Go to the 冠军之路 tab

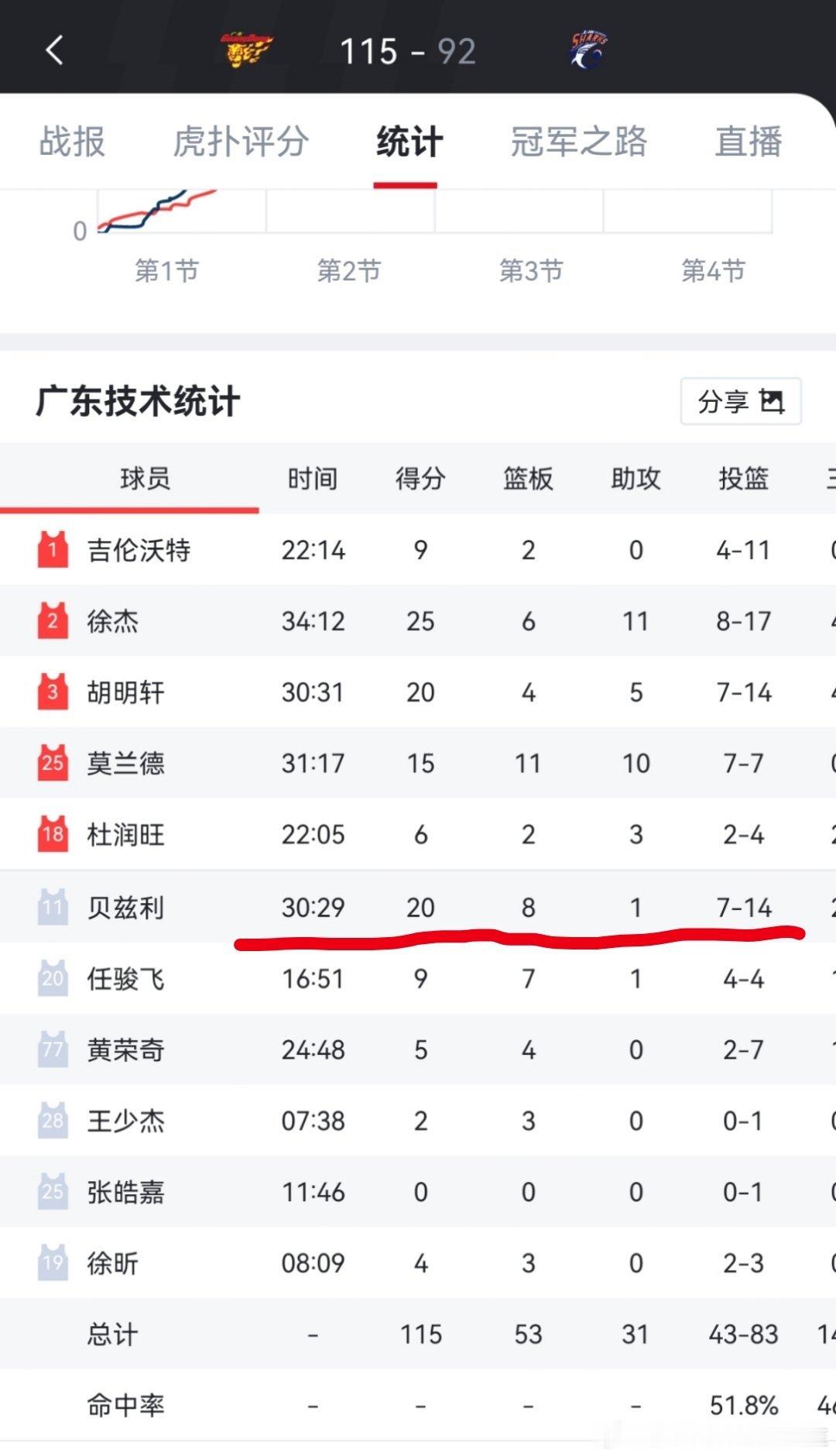(x=578, y=142)
